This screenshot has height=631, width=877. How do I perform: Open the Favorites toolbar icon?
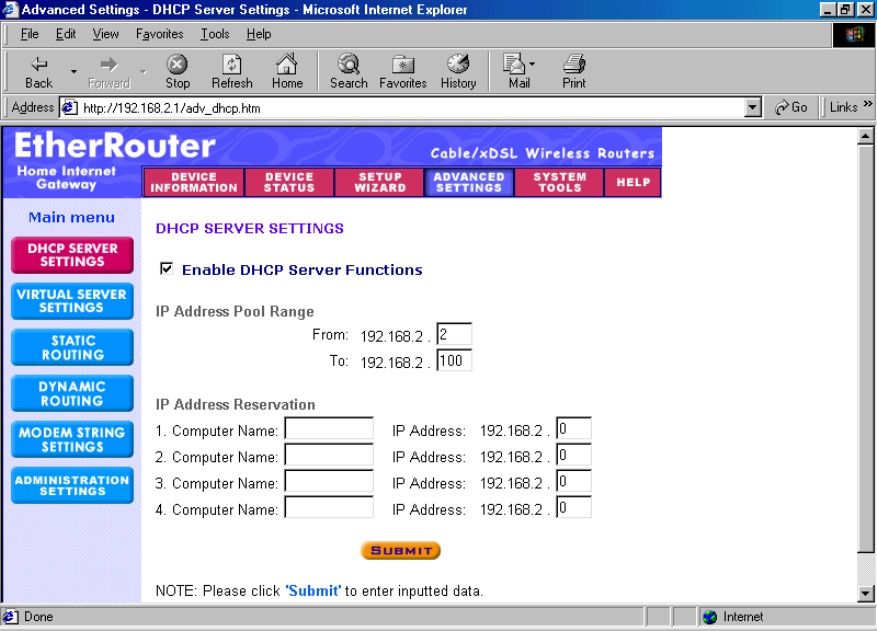[x=403, y=64]
